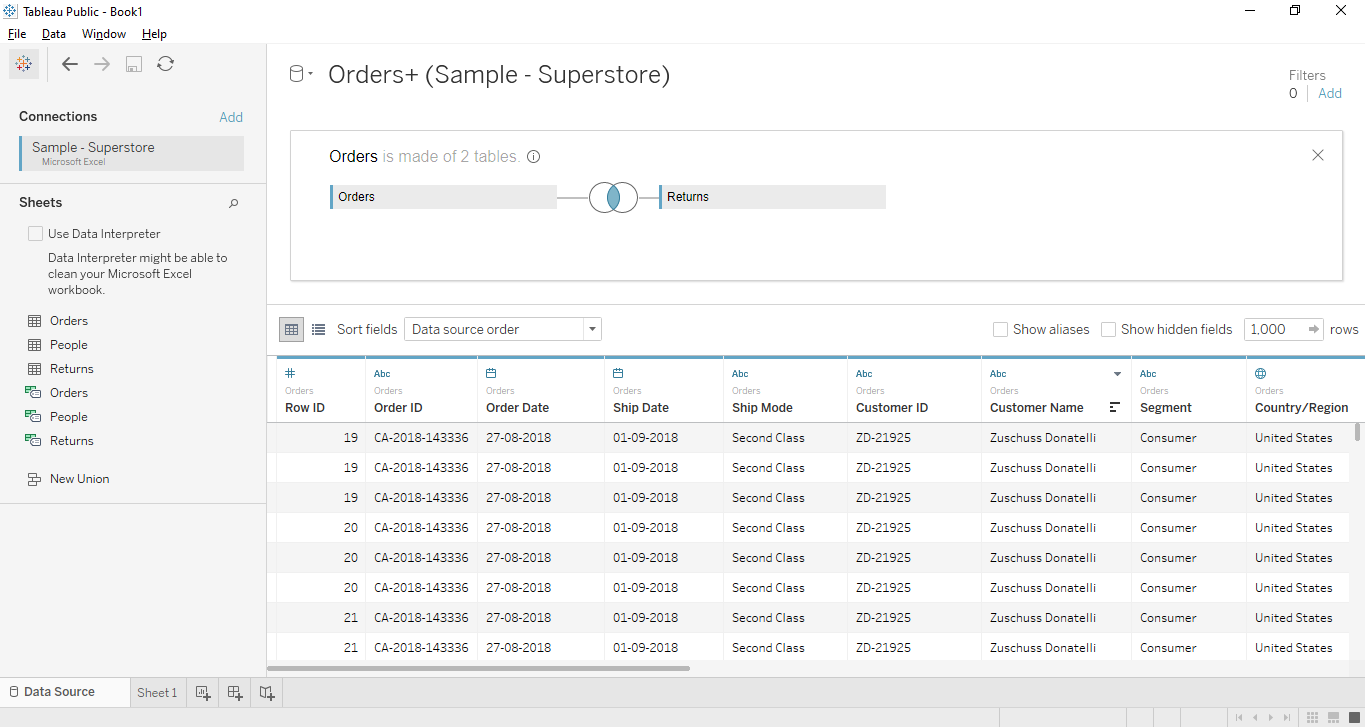Open the join Venn diagram icon

click(x=613, y=197)
